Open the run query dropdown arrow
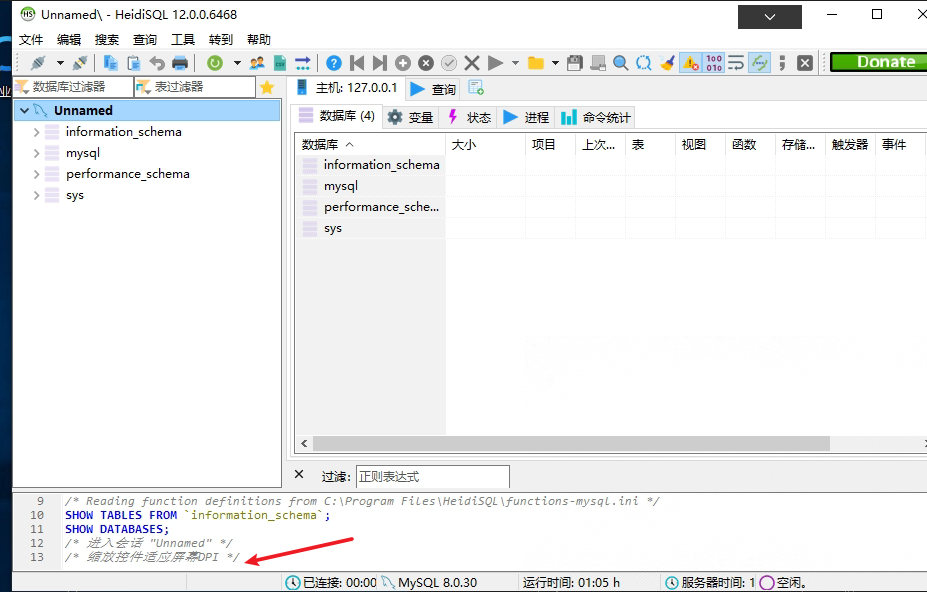The width and height of the screenshot is (927, 592). 515,63
